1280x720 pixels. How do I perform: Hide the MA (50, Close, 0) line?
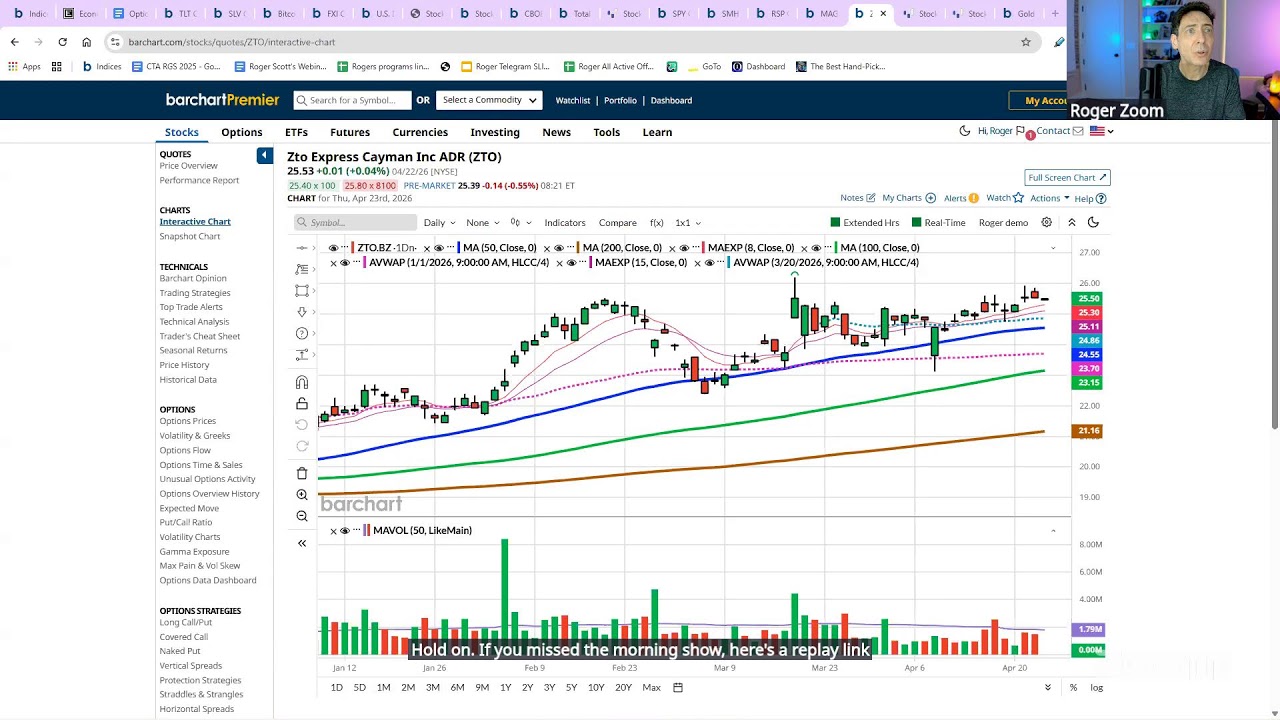coord(439,248)
